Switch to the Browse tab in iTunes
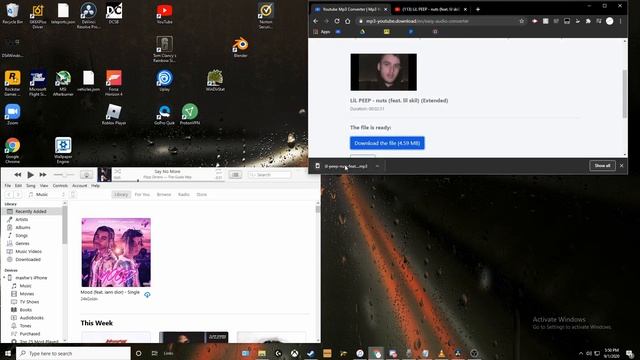The width and height of the screenshot is (640, 360). (x=164, y=195)
